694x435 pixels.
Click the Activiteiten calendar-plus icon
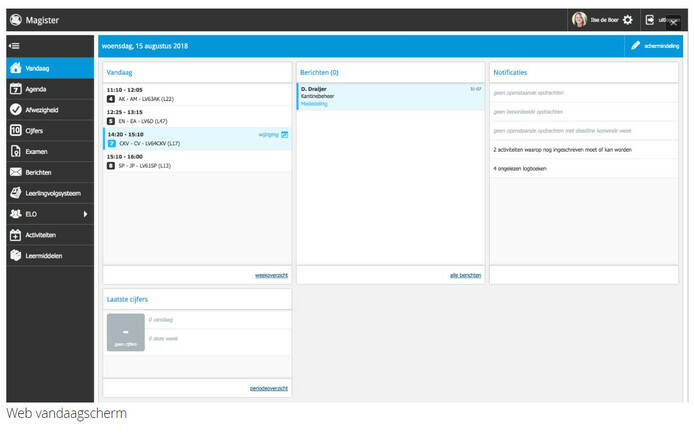coord(15,235)
